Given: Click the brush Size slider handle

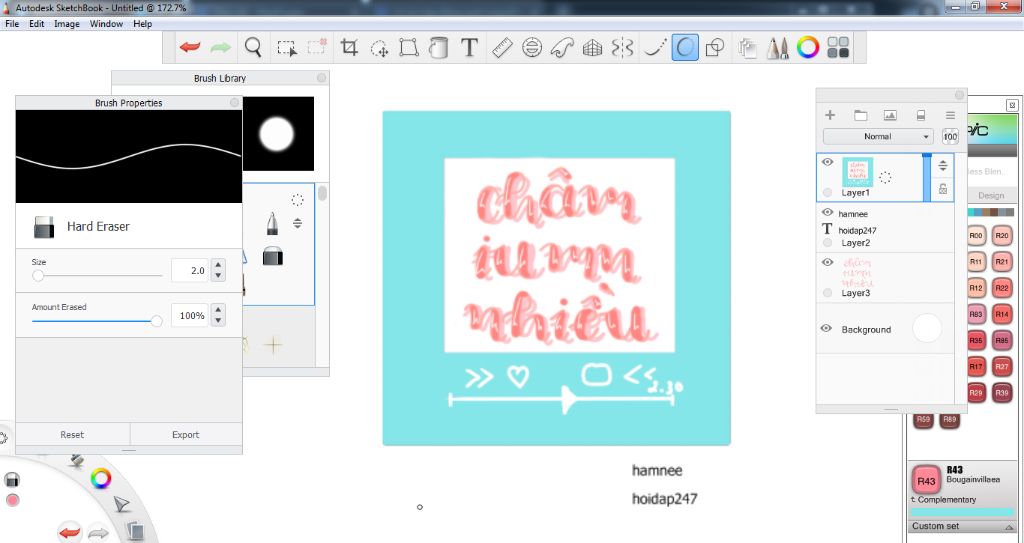Looking at the screenshot, I should [x=38, y=276].
